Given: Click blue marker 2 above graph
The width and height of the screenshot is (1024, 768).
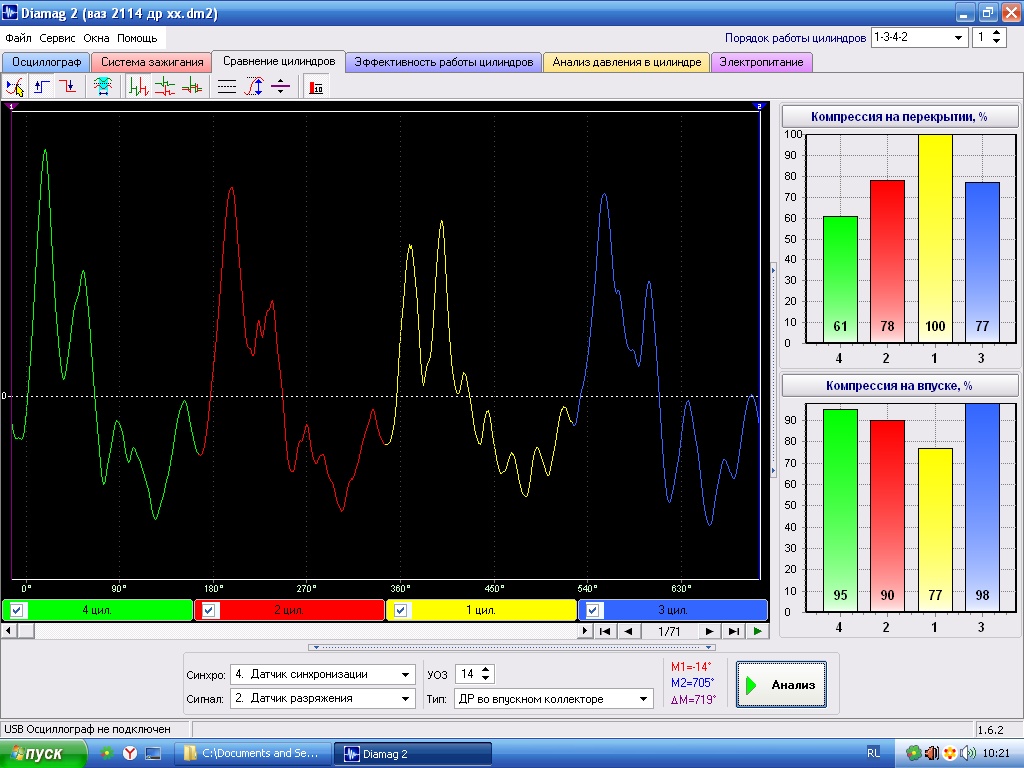Looking at the screenshot, I should coord(758,106).
